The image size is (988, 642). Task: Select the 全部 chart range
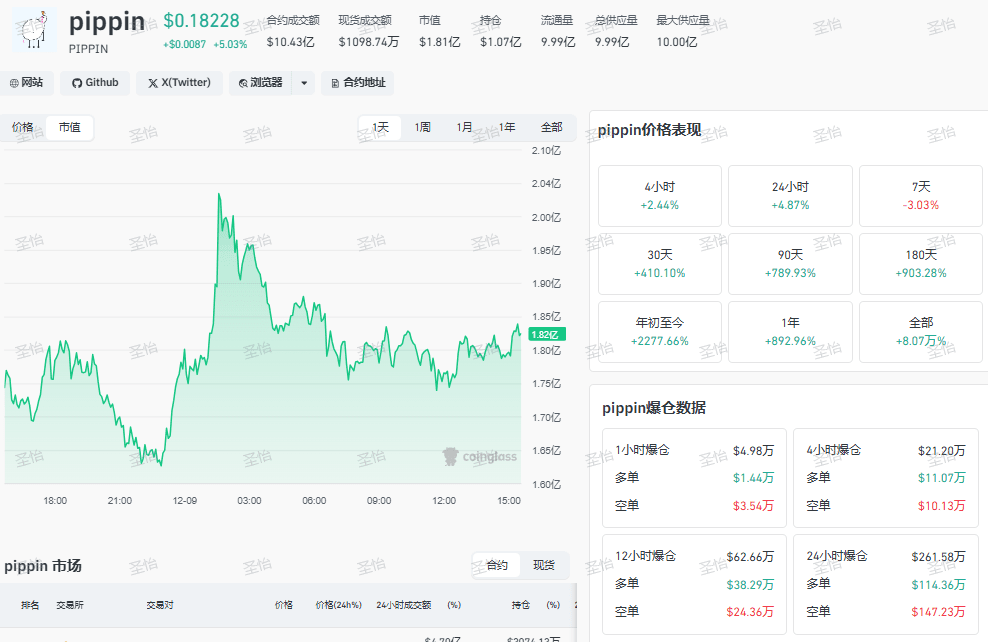click(551, 127)
